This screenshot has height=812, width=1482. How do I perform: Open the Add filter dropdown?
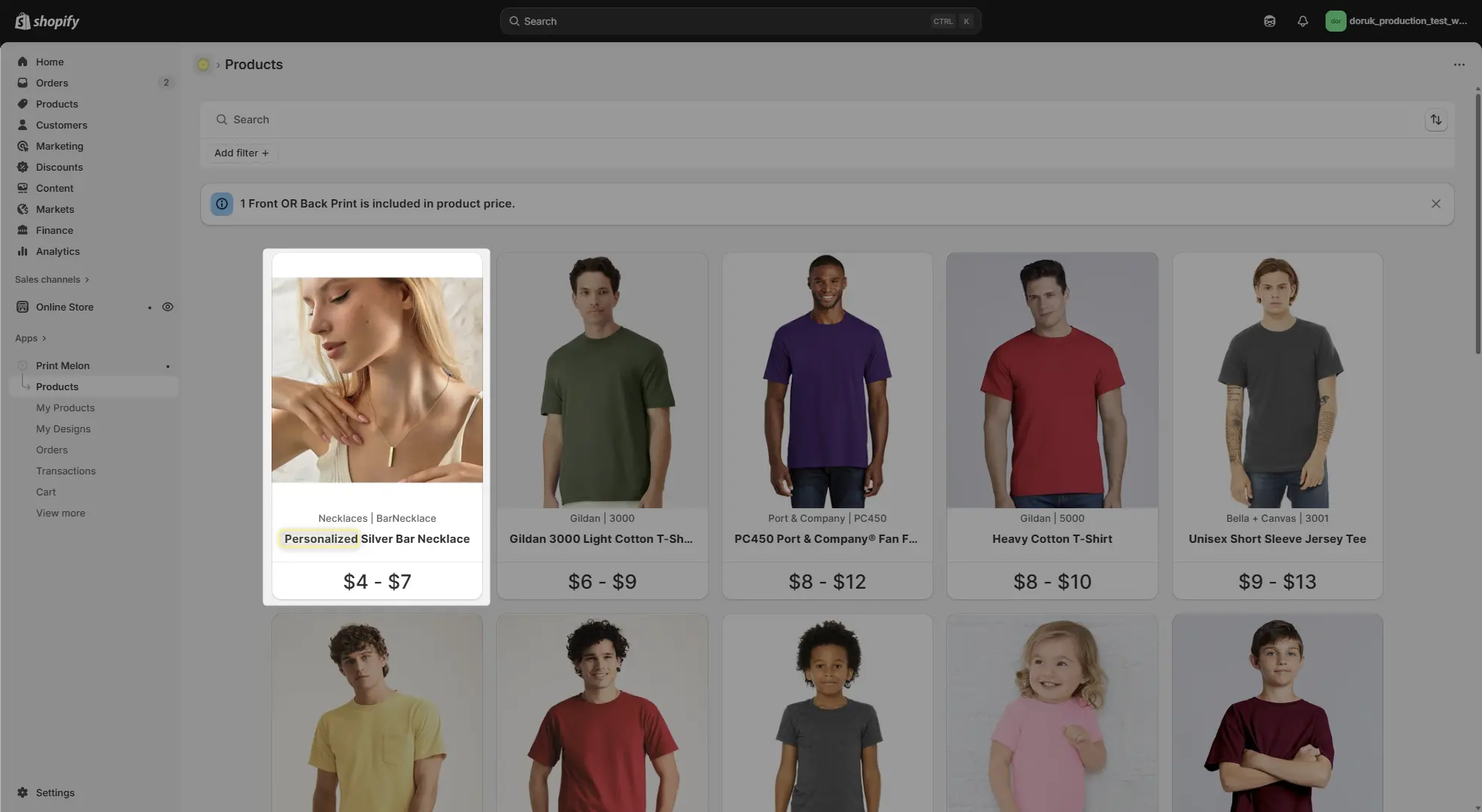[241, 153]
